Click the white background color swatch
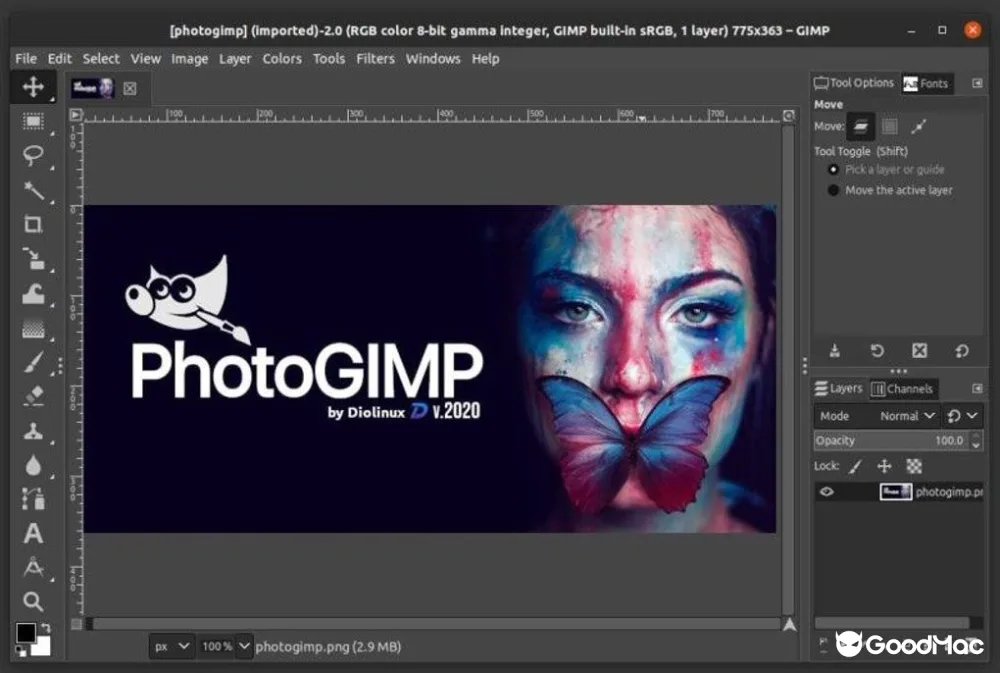The width and height of the screenshot is (1000, 673). 41,647
